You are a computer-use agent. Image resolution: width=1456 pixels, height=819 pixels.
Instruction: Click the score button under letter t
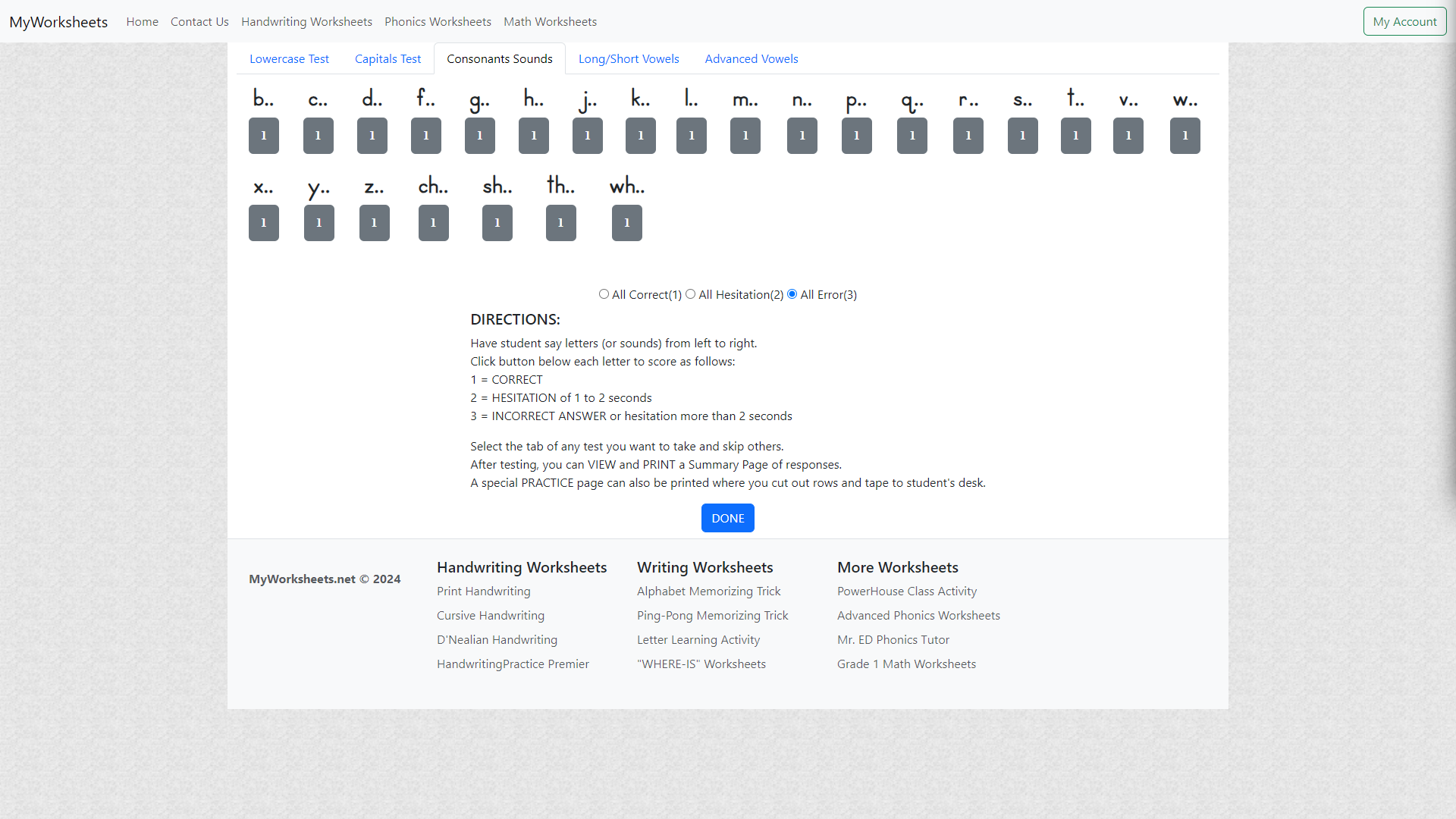click(1076, 136)
